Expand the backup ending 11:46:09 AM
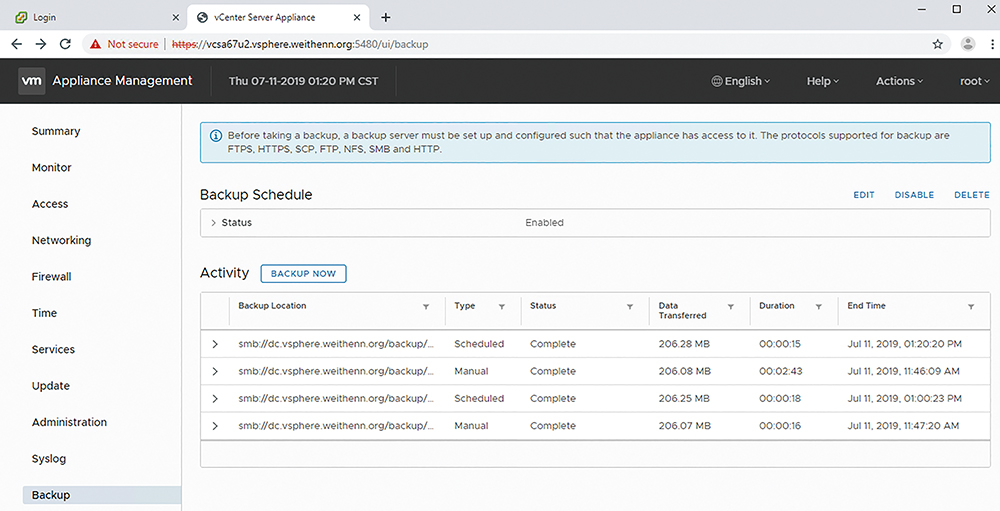1000x511 pixels. coord(215,371)
